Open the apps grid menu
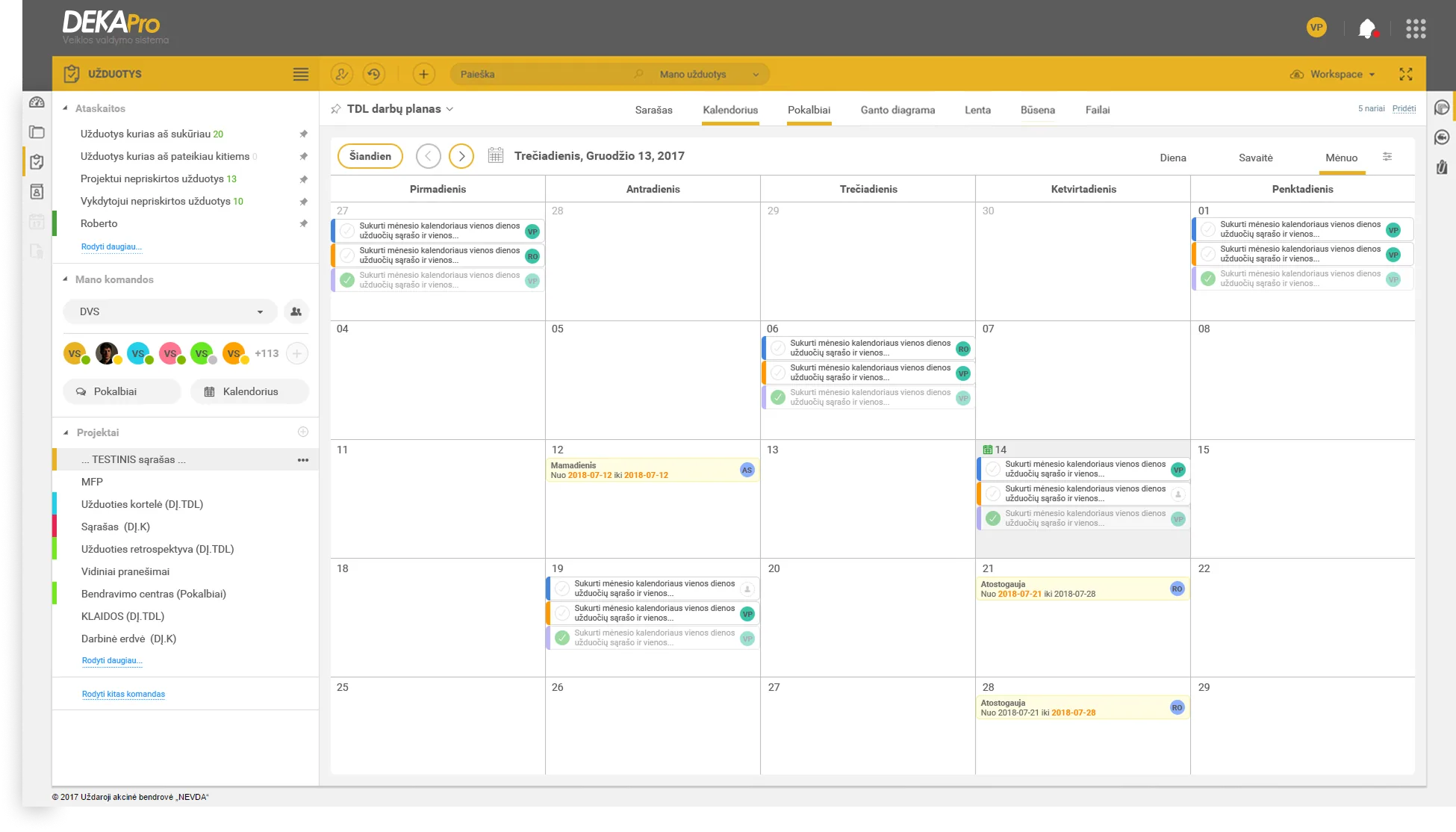1456x832 pixels. [x=1416, y=29]
